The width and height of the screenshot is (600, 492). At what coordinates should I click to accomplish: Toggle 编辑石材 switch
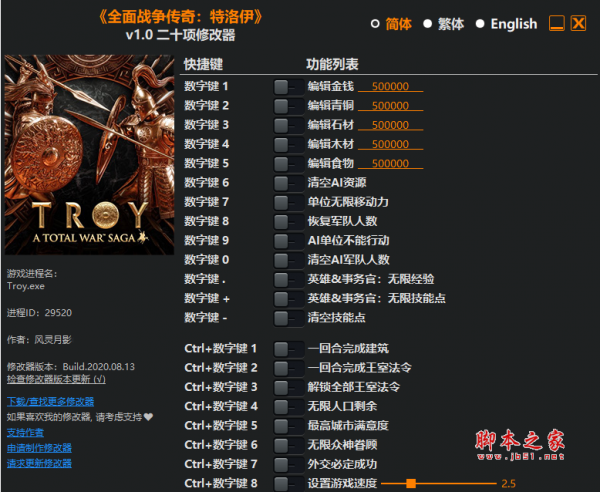[x=289, y=125]
